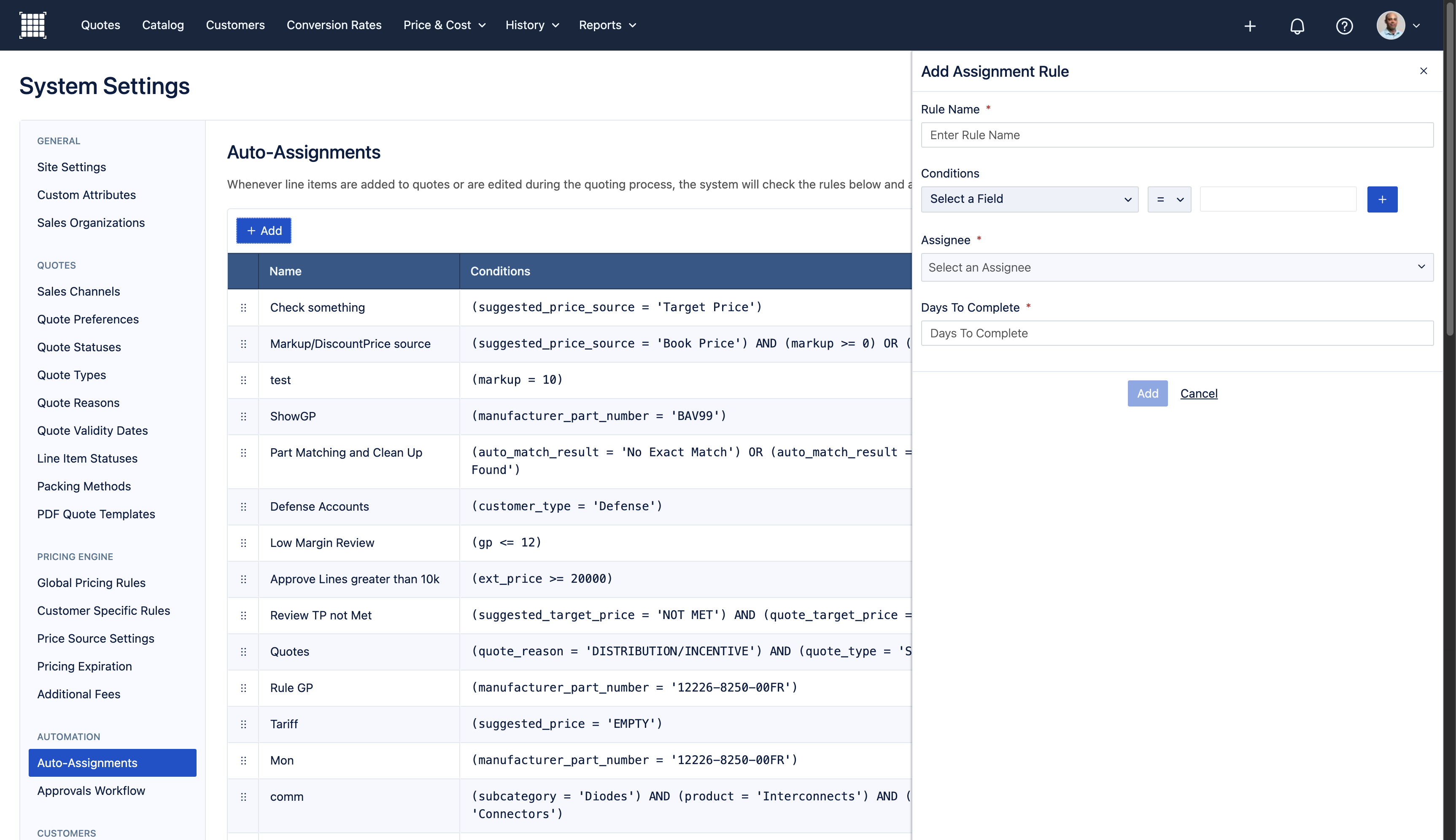This screenshot has width=1456, height=840.
Task: Close the Add Assignment Rule panel
Action: 1424,71
